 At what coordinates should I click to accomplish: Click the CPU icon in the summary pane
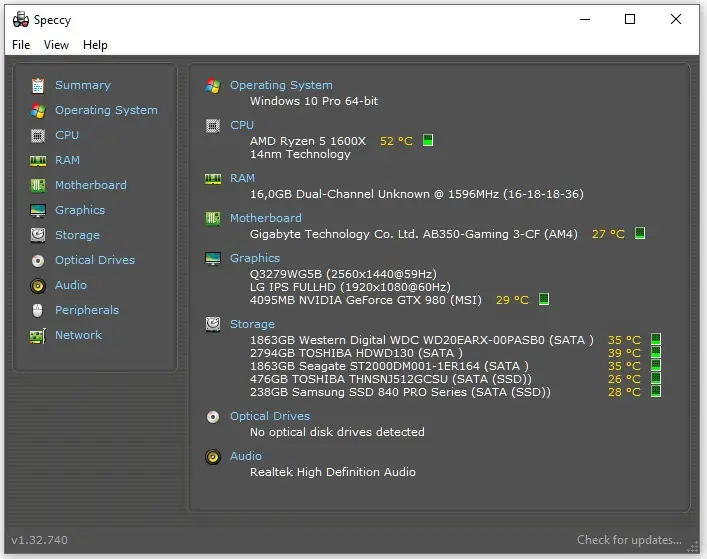[213, 126]
